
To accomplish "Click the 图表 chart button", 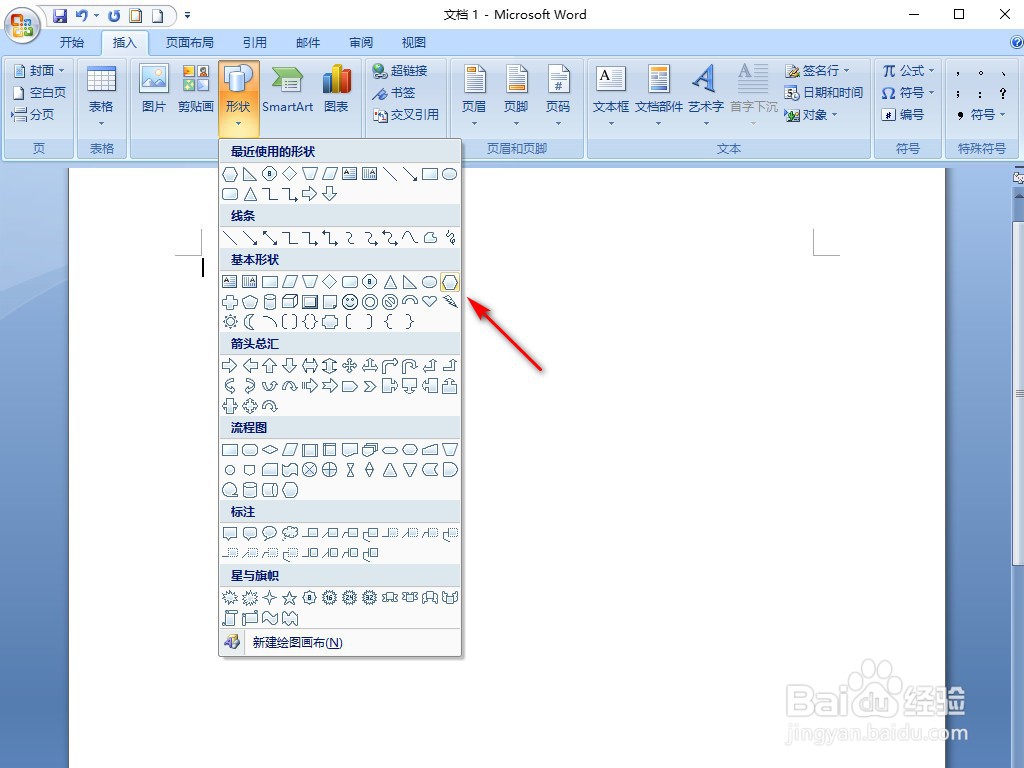I will point(336,89).
